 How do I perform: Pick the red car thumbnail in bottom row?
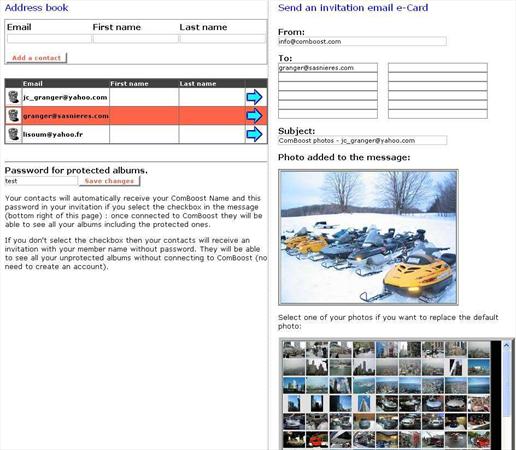[317, 440]
